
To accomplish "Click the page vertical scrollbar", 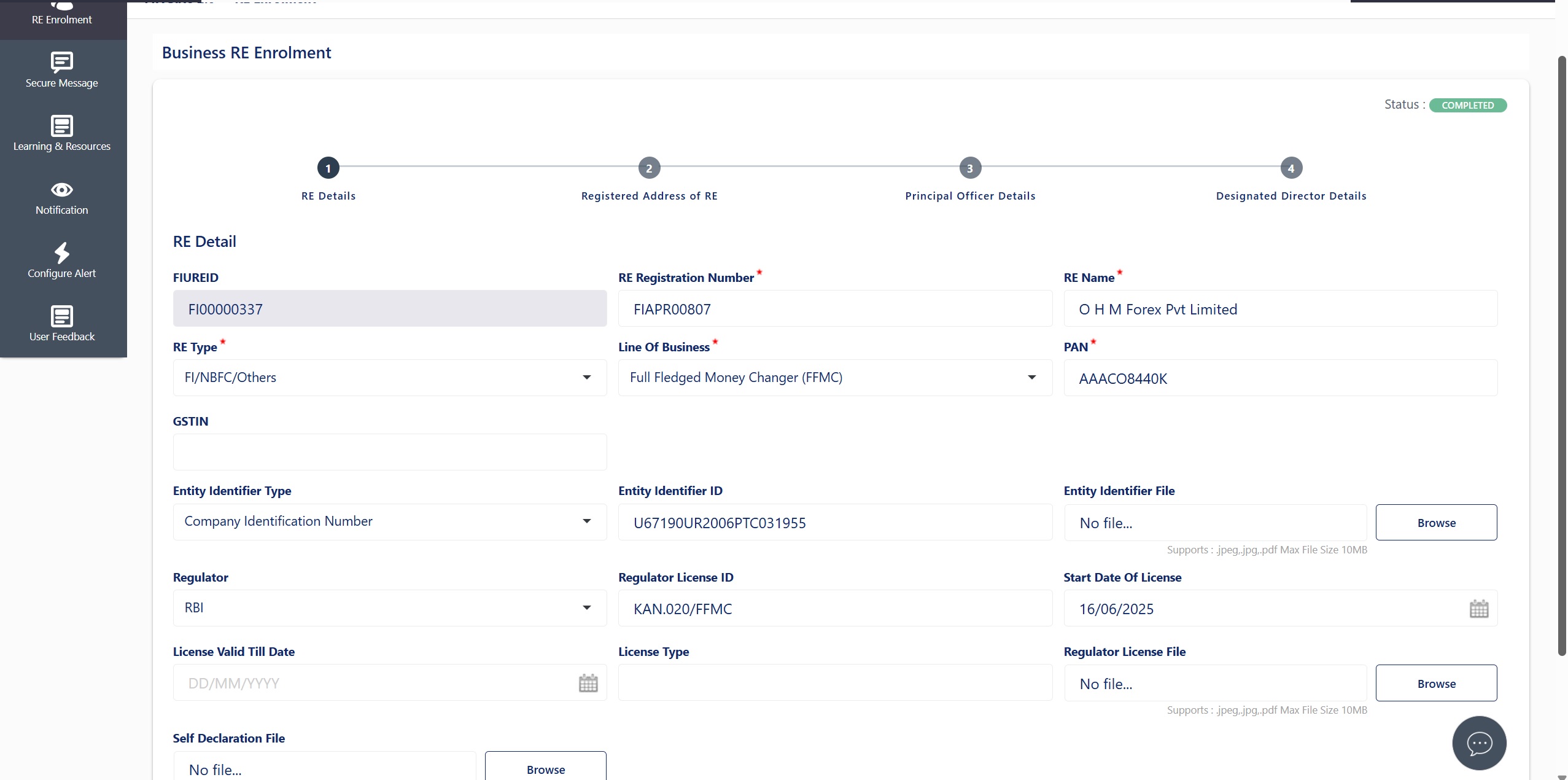I will (x=1562, y=356).
